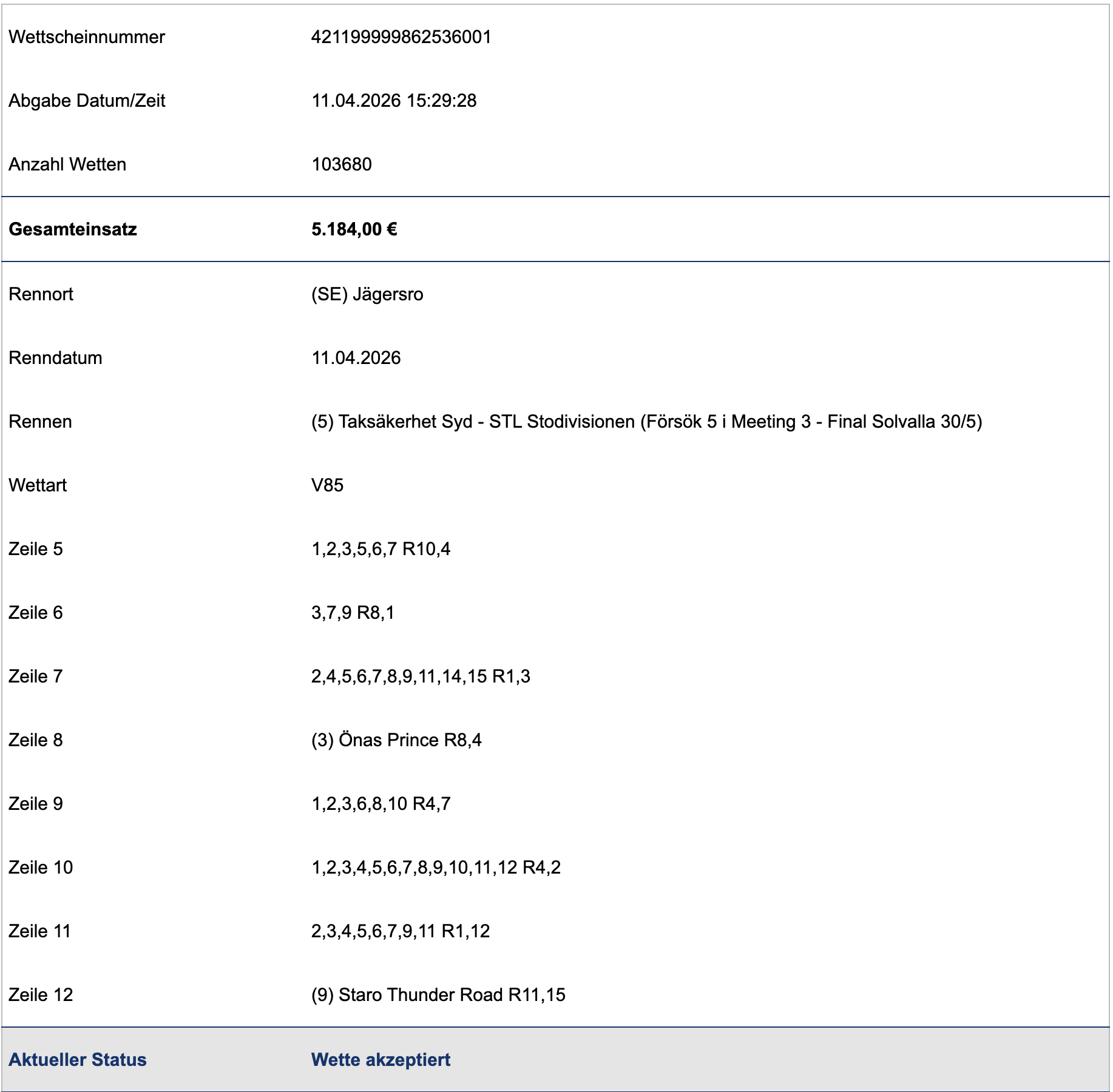Click the submission timestamp 11.04.2026 15:29:28

pyautogui.click(x=394, y=101)
